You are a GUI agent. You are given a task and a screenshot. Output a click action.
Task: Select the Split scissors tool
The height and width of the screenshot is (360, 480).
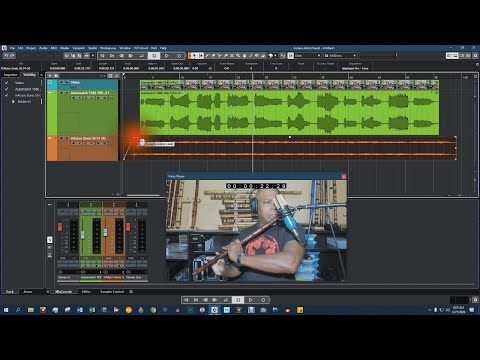(219, 56)
